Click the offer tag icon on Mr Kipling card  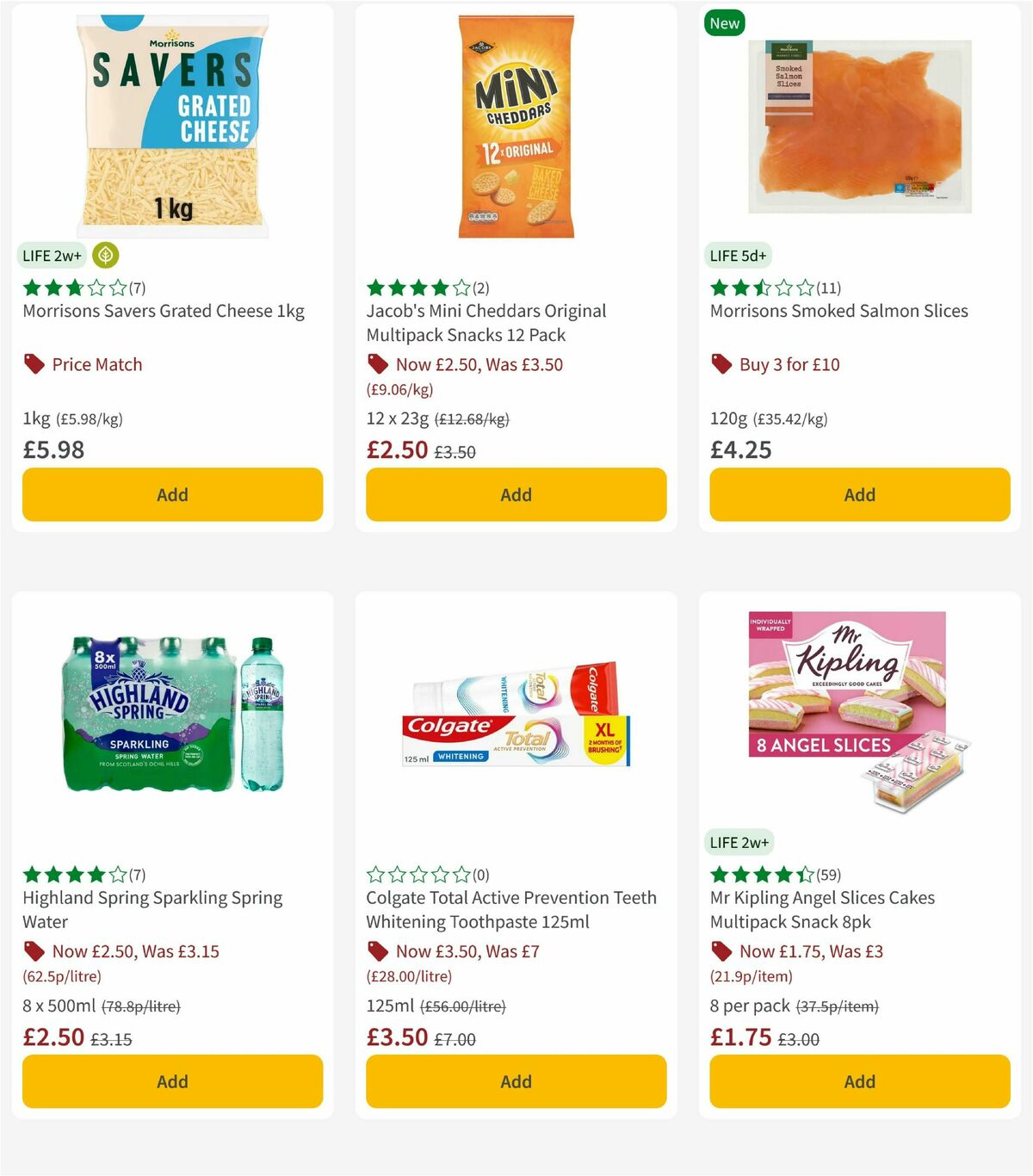point(721,951)
